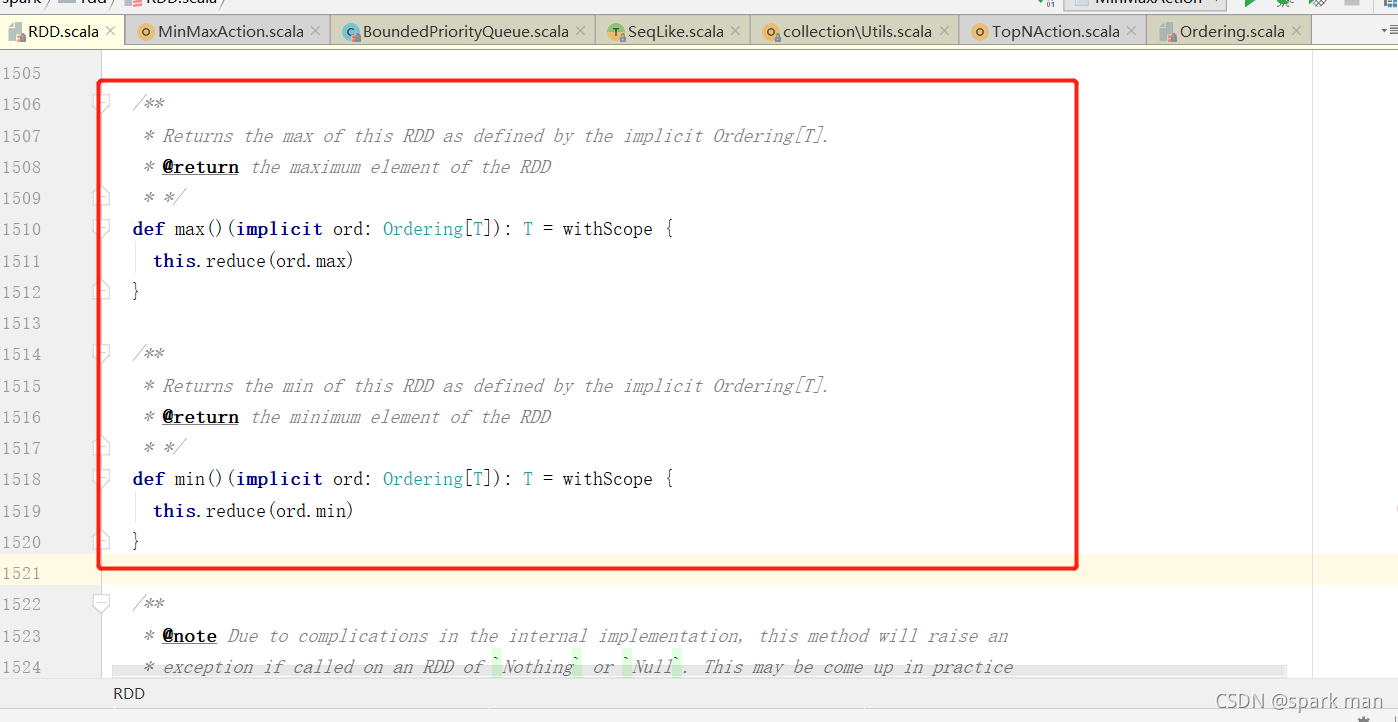Click the highlighted `Nothing` on line 1524
The height and width of the screenshot is (722, 1398).
tap(537, 667)
